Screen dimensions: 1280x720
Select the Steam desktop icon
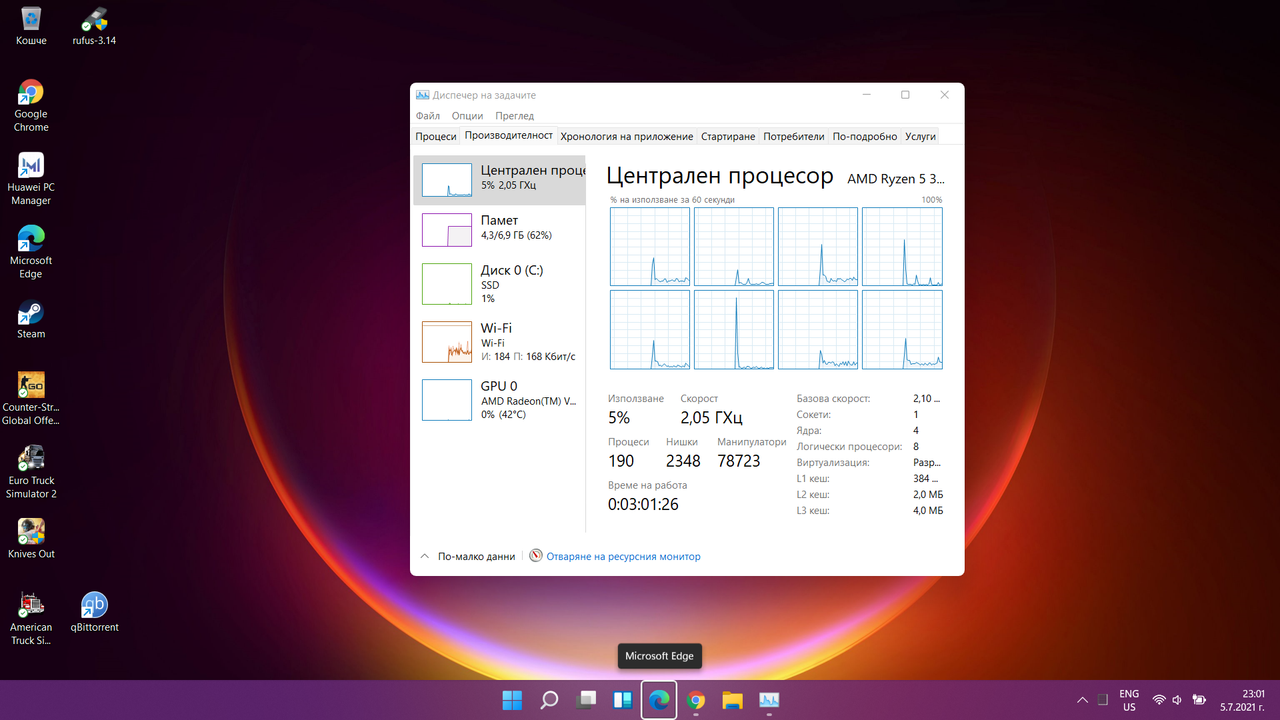[31, 320]
